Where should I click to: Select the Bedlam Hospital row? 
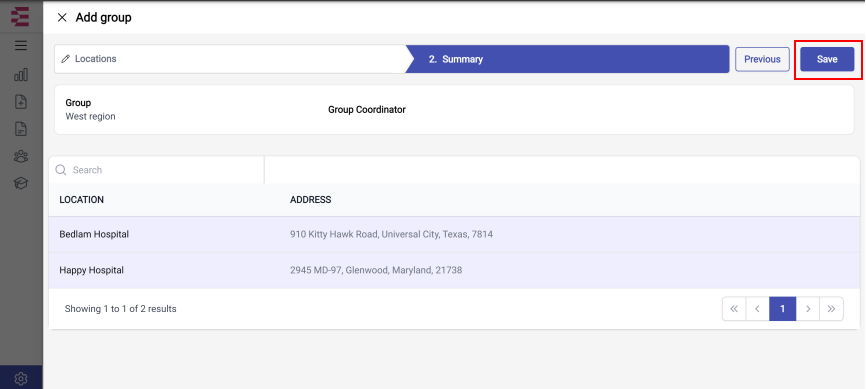[457, 234]
